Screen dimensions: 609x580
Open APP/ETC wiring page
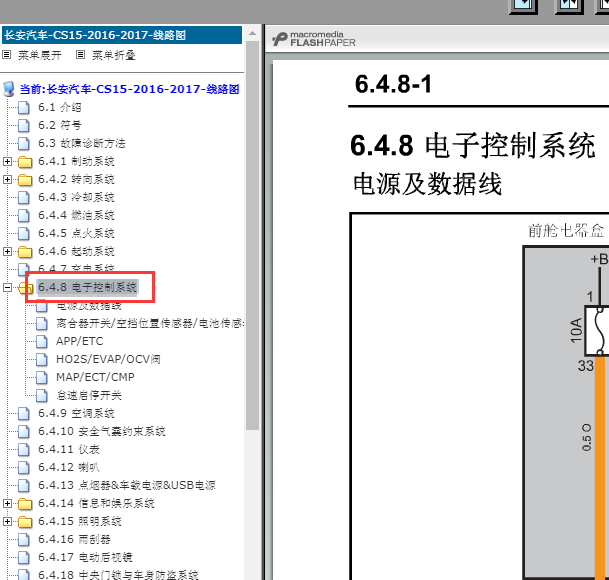pyautogui.click(x=80, y=341)
